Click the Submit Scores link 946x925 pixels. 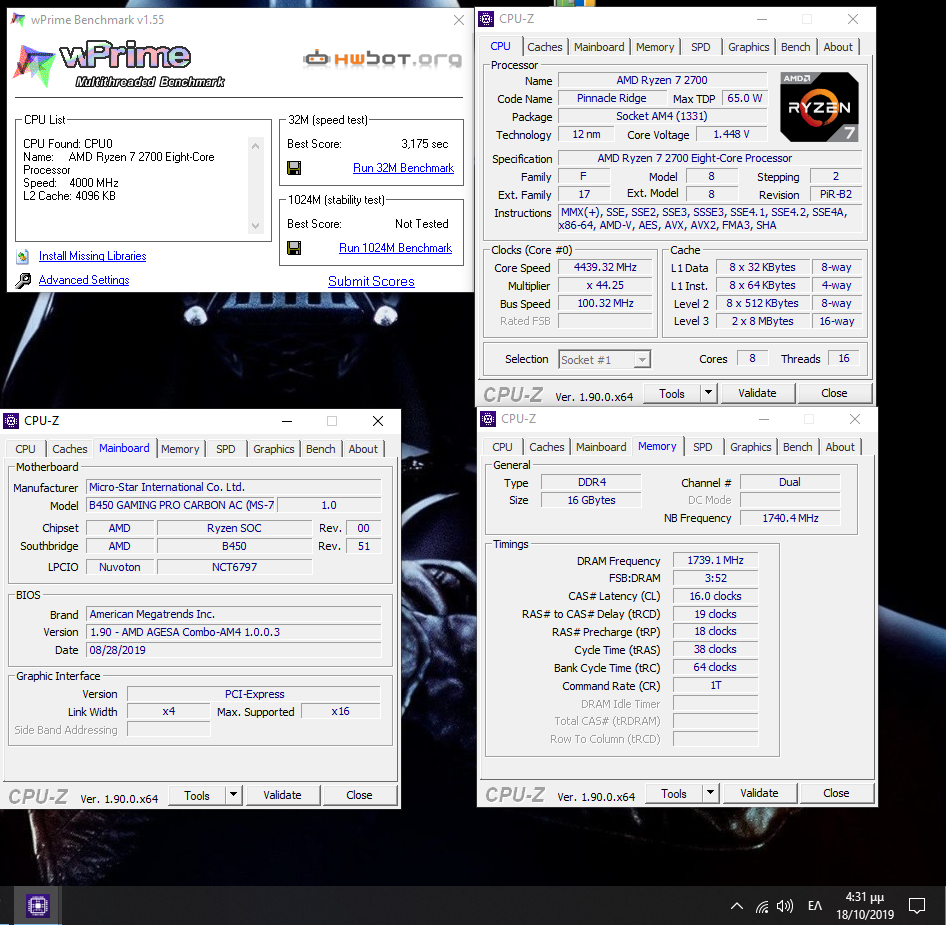coord(371,281)
